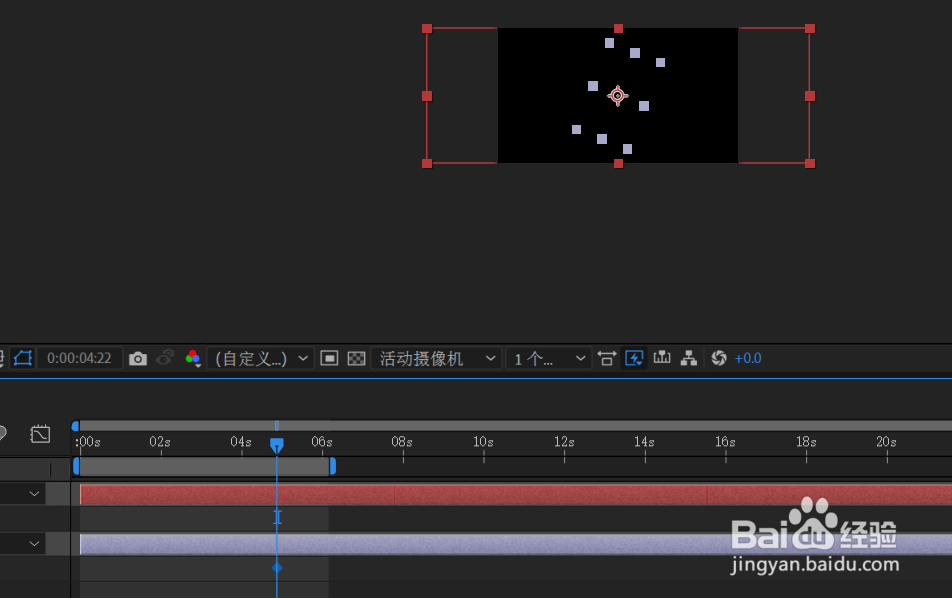Select the red layer duration bar
This screenshot has width=952, height=598.
click(516, 495)
